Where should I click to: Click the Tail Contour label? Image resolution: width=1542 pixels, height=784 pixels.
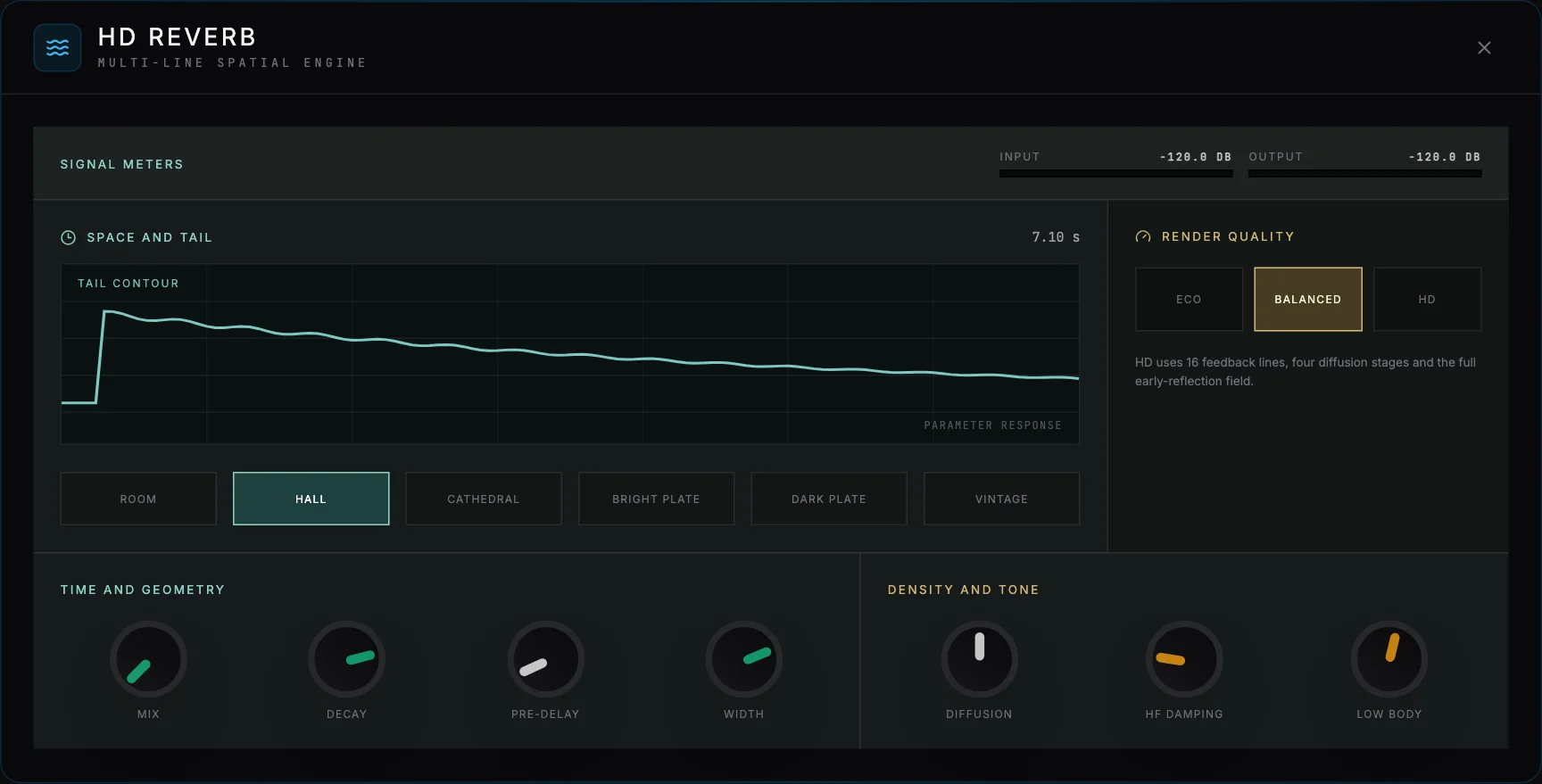pos(128,284)
